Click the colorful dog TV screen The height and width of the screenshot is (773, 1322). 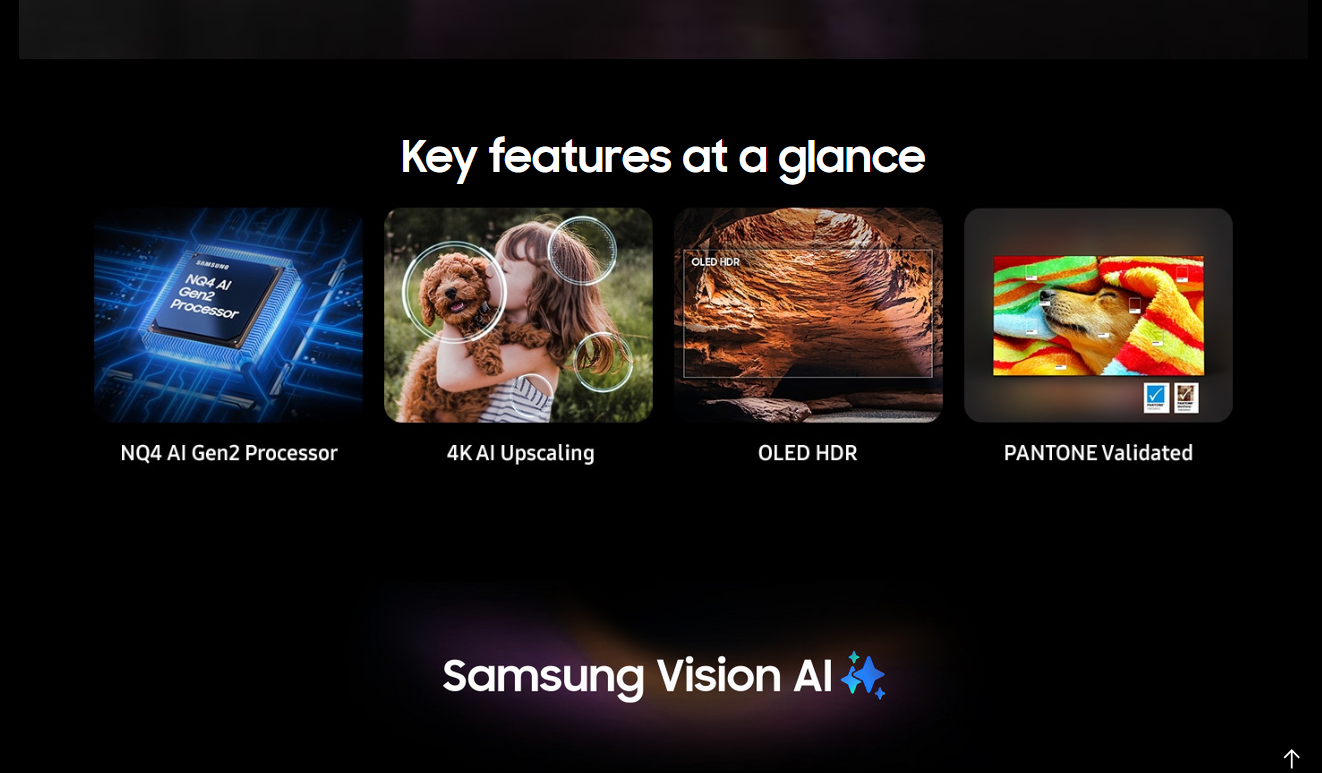[1098, 315]
